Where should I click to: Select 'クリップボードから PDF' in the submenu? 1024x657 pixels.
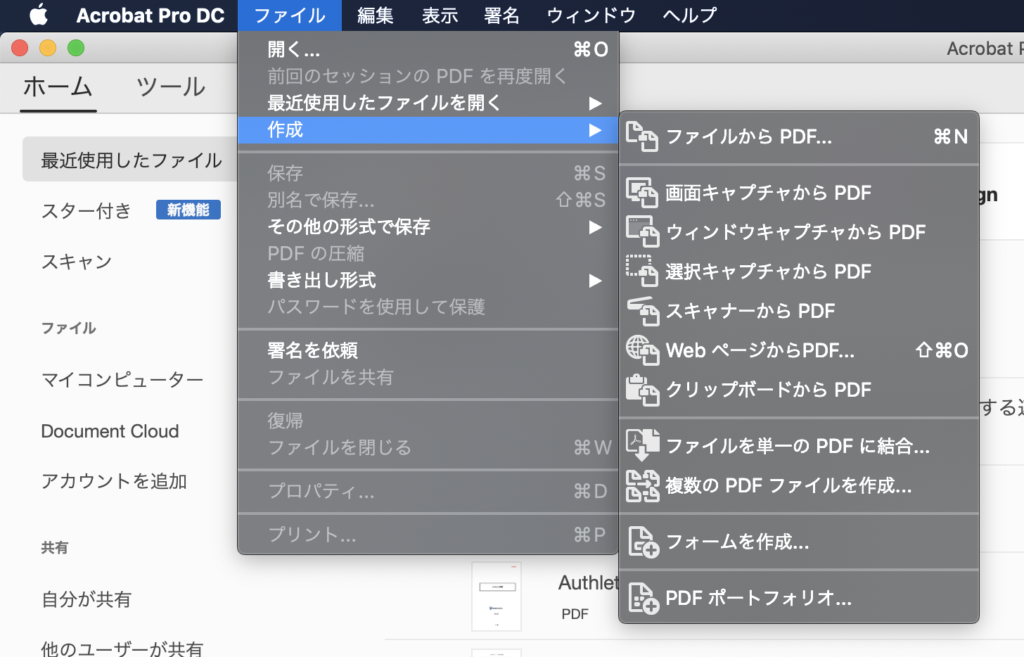[x=799, y=390]
